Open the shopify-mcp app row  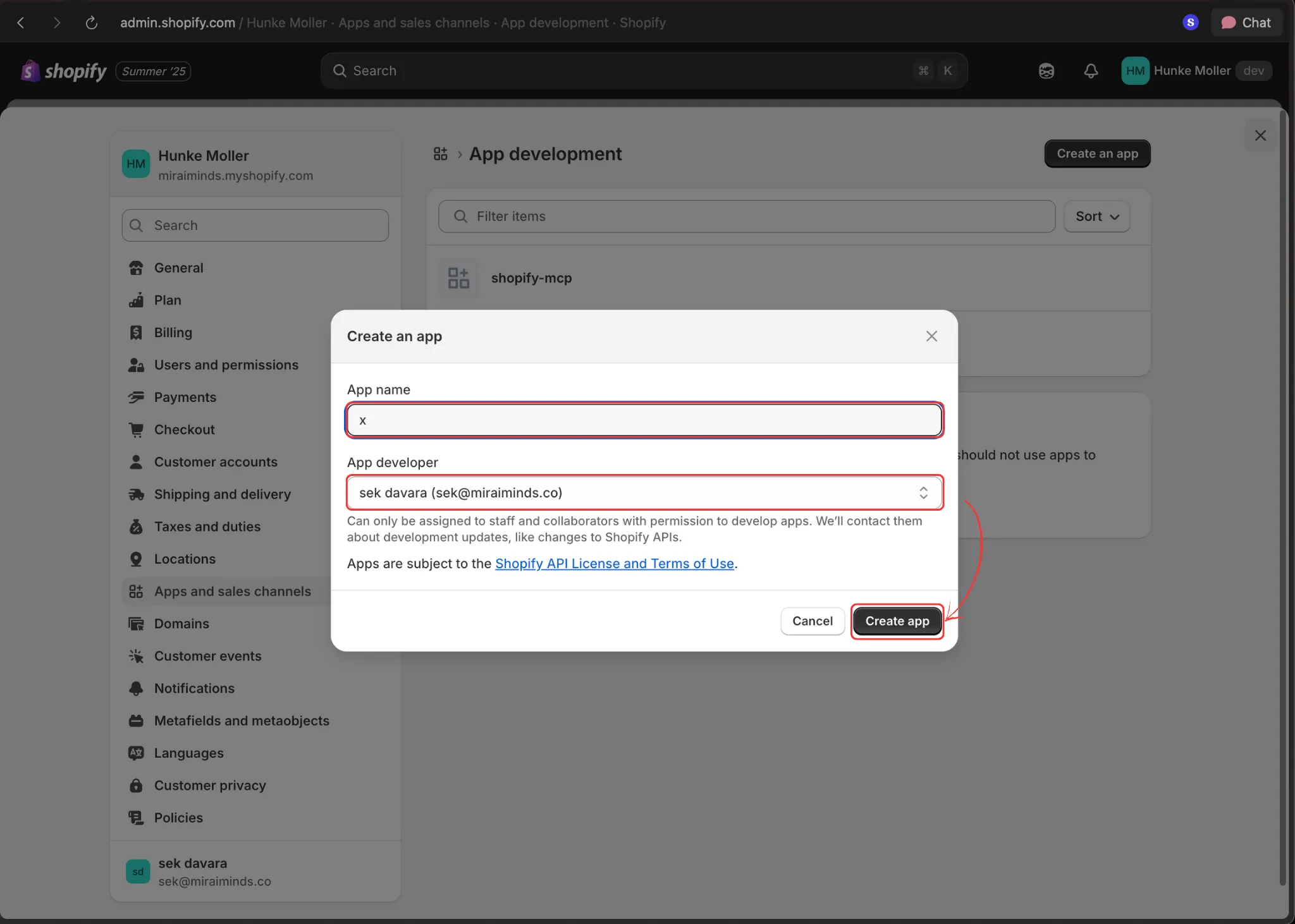(789, 278)
